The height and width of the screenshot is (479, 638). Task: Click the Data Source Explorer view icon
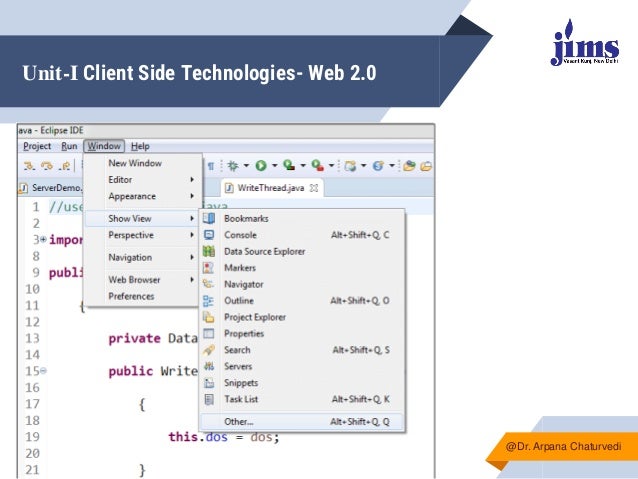click(x=209, y=252)
